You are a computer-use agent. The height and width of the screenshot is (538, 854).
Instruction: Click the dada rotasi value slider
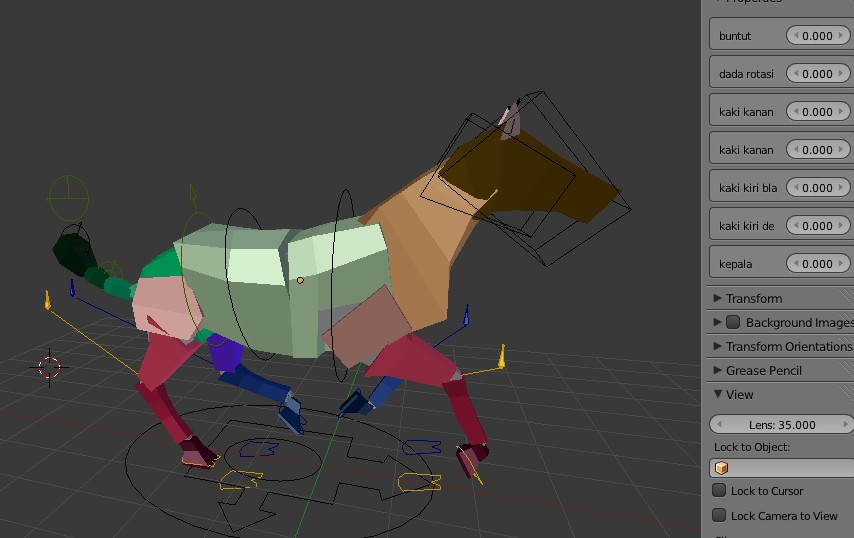(x=818, y=74)
